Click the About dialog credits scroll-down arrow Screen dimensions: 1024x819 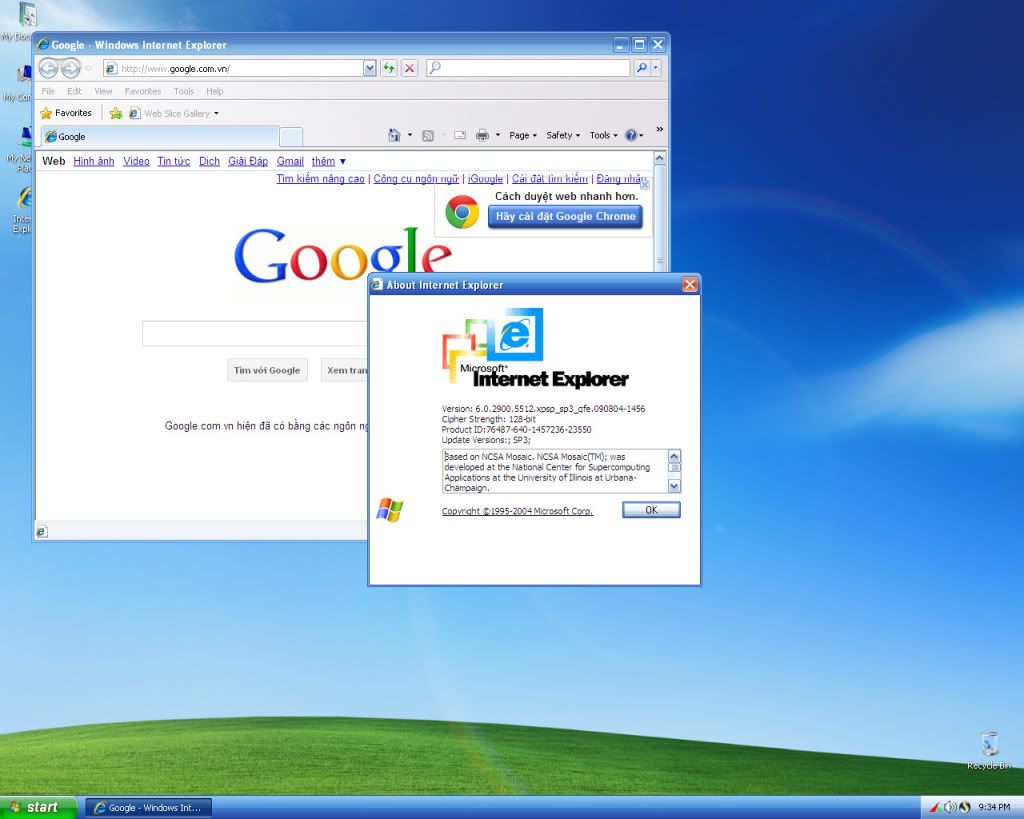675,487
